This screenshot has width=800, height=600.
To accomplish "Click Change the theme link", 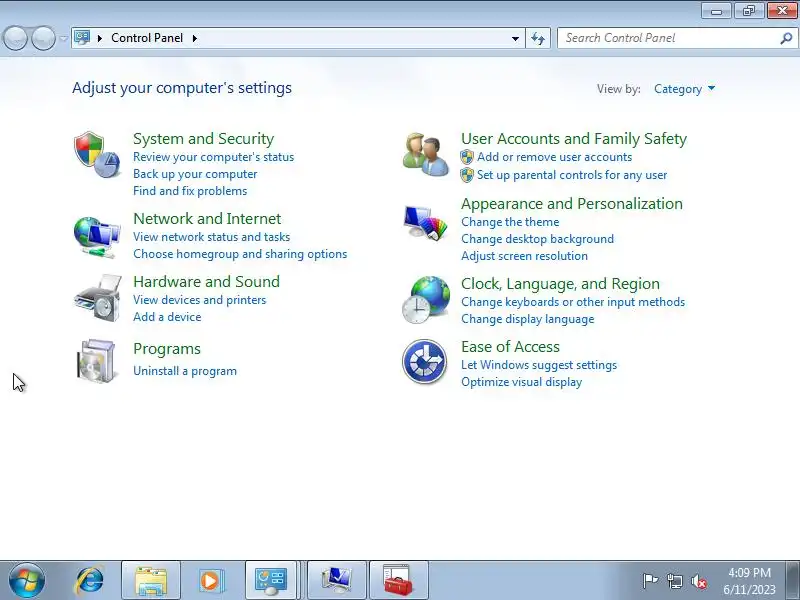I will point(510,222).
